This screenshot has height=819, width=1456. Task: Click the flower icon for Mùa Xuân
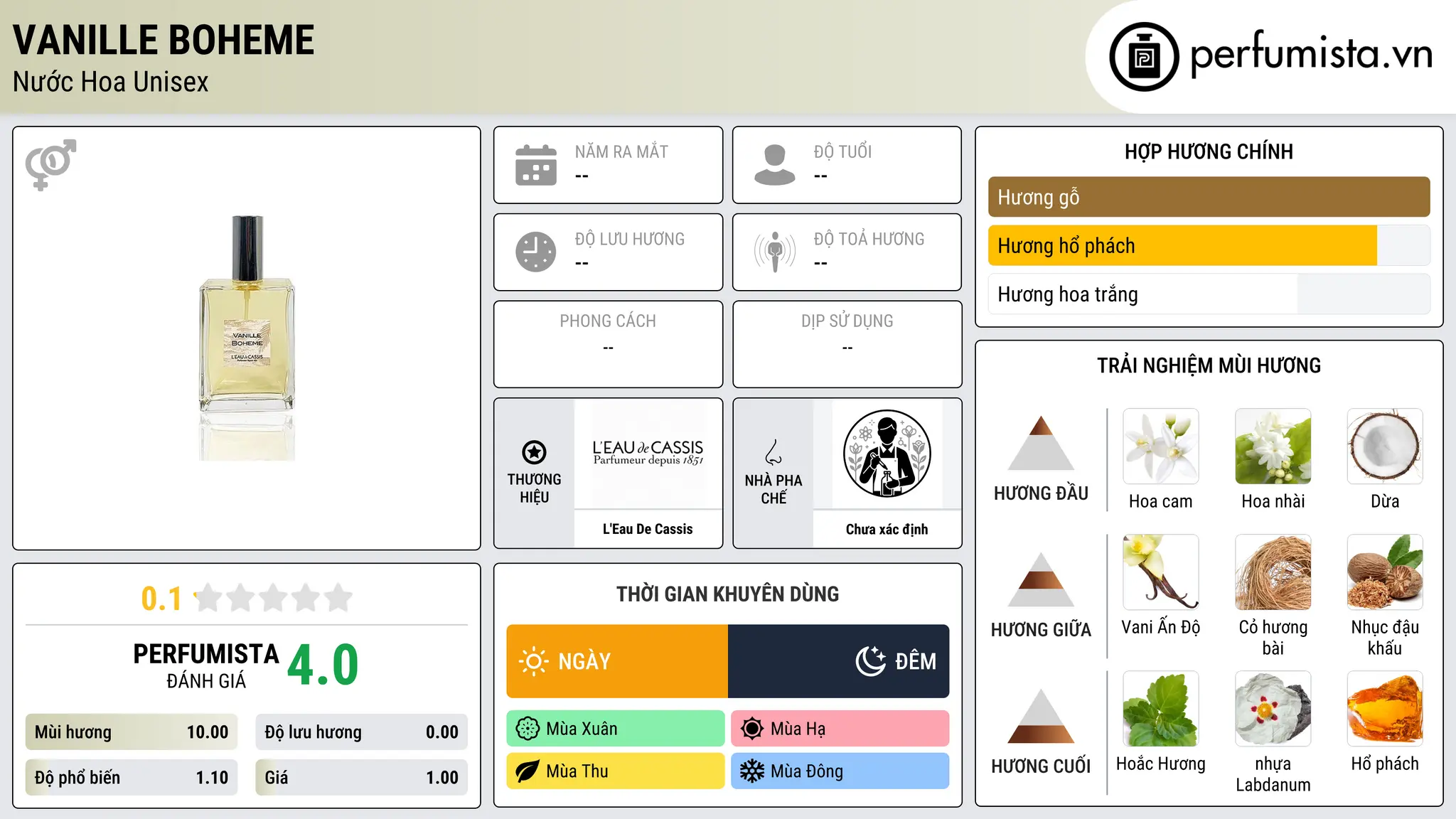click(x=528, y=729)
